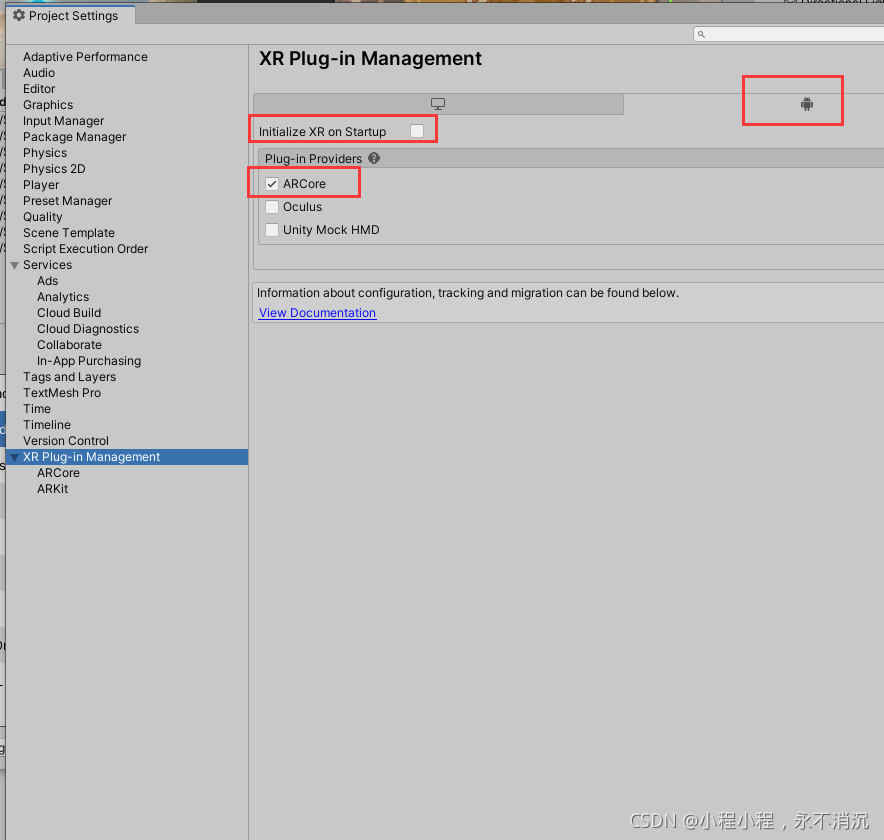The image size is (884, 840).
Task: Open the Physics 2D settings
Action: [54, 169]
